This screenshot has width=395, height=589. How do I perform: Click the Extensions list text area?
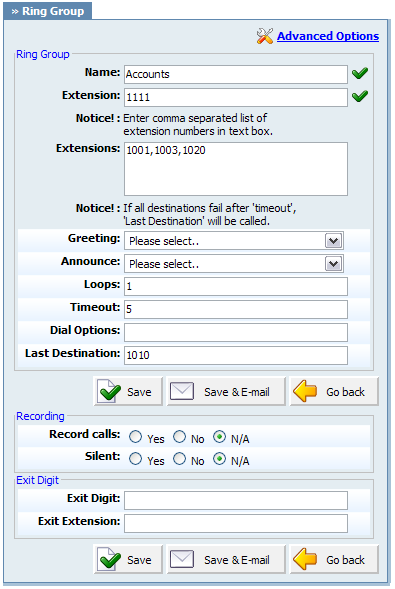pos(236,169)
